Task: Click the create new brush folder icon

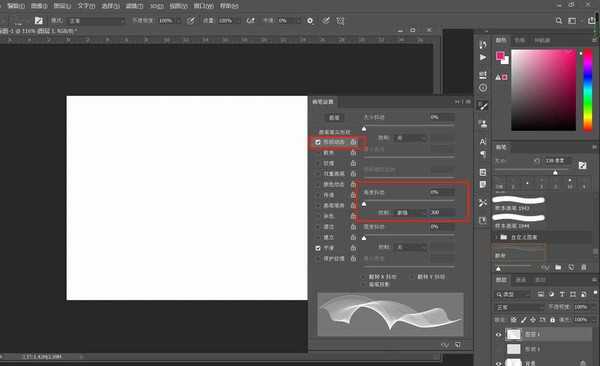Action: (558, 267)
